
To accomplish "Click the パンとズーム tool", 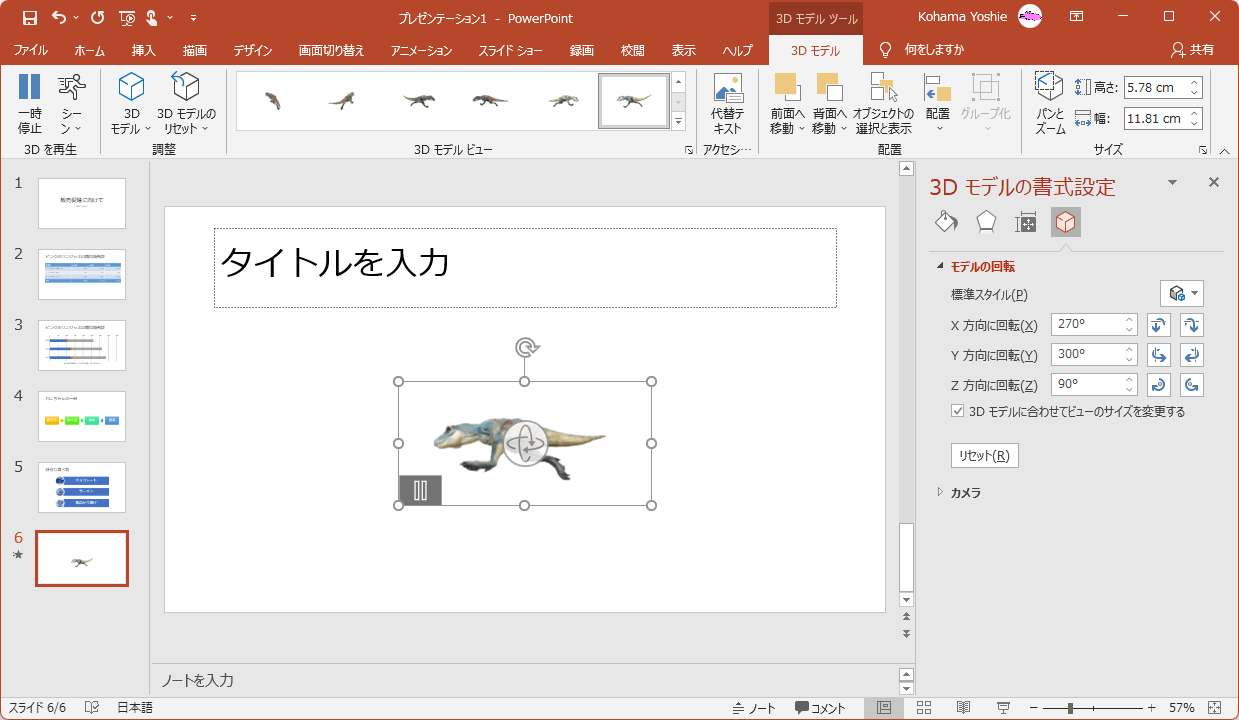I will (x=1049, y=103).
